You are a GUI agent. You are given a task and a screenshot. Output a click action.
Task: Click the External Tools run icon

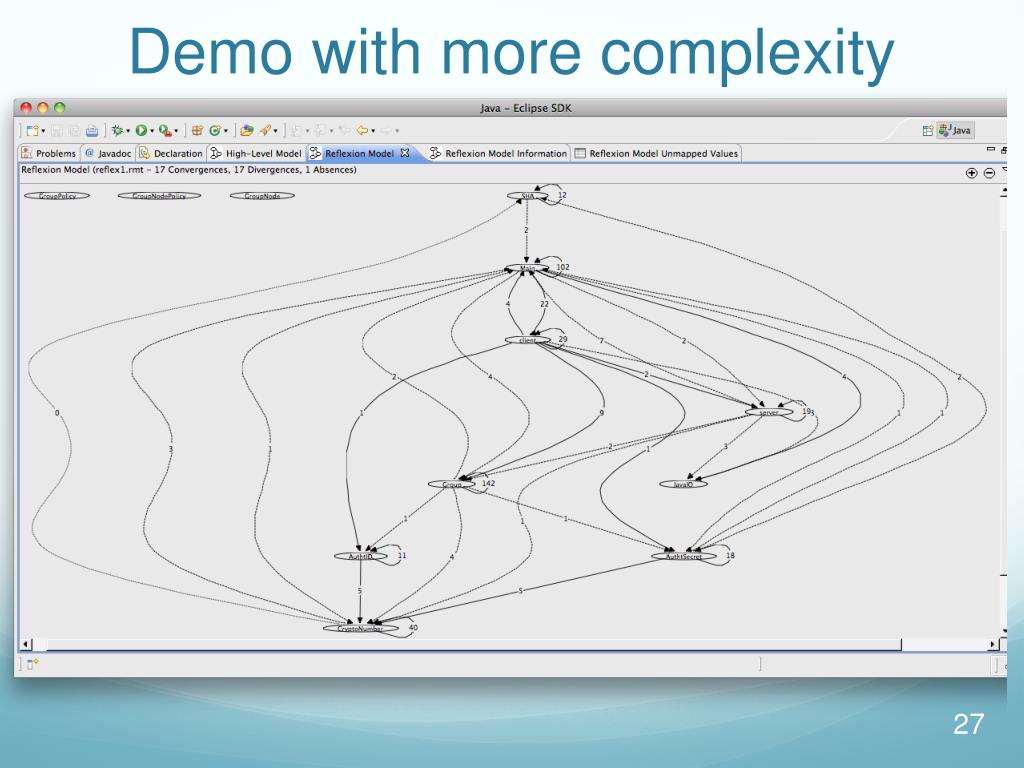(x=165, y=131)
